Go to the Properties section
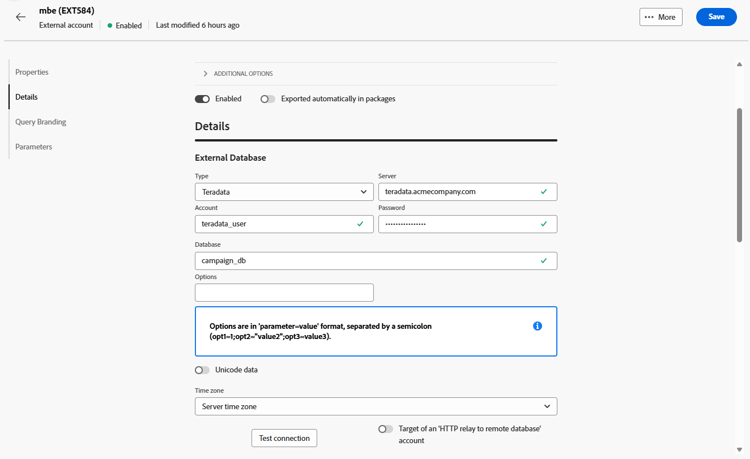Viewport: 750px width, 459px height. coord(32,72)
